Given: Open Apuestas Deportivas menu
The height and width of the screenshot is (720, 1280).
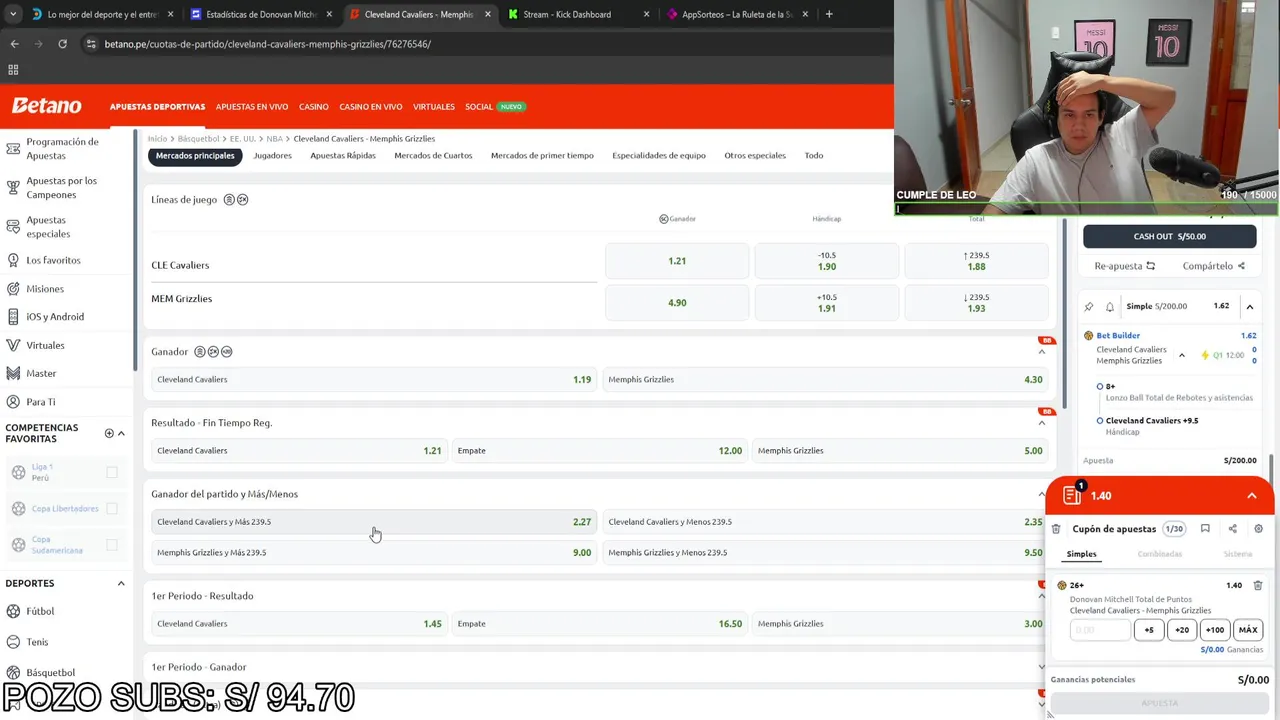Looking at the screenshot, I should [x=157, y=107].
